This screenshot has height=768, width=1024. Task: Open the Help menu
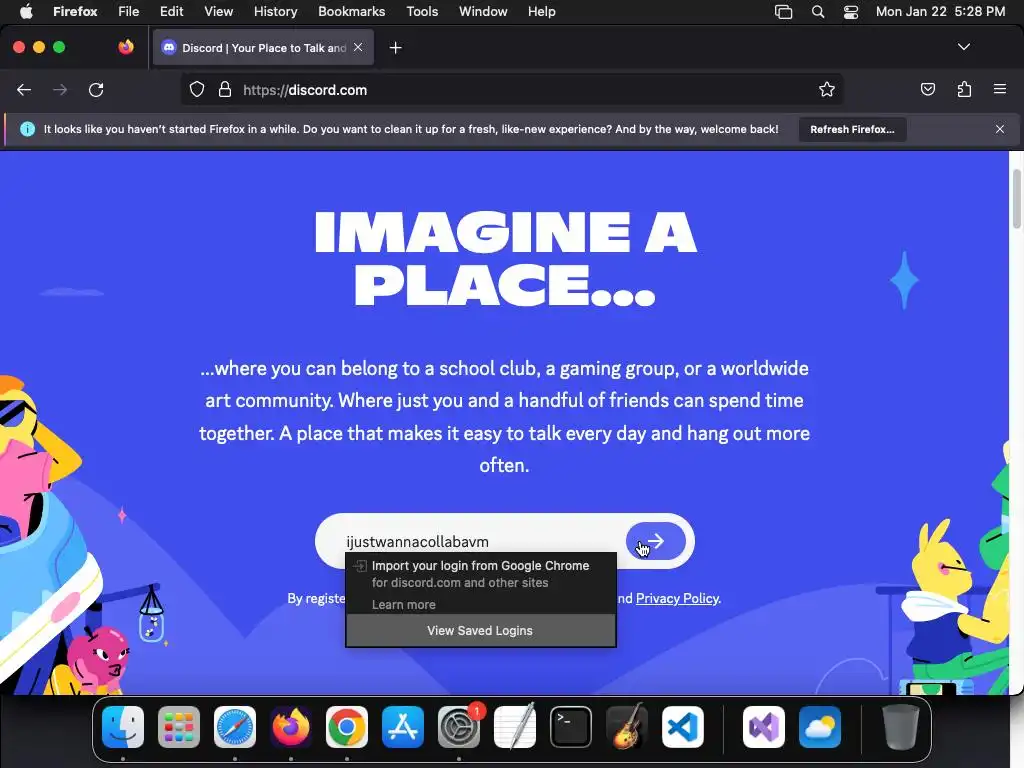point(541,12)
